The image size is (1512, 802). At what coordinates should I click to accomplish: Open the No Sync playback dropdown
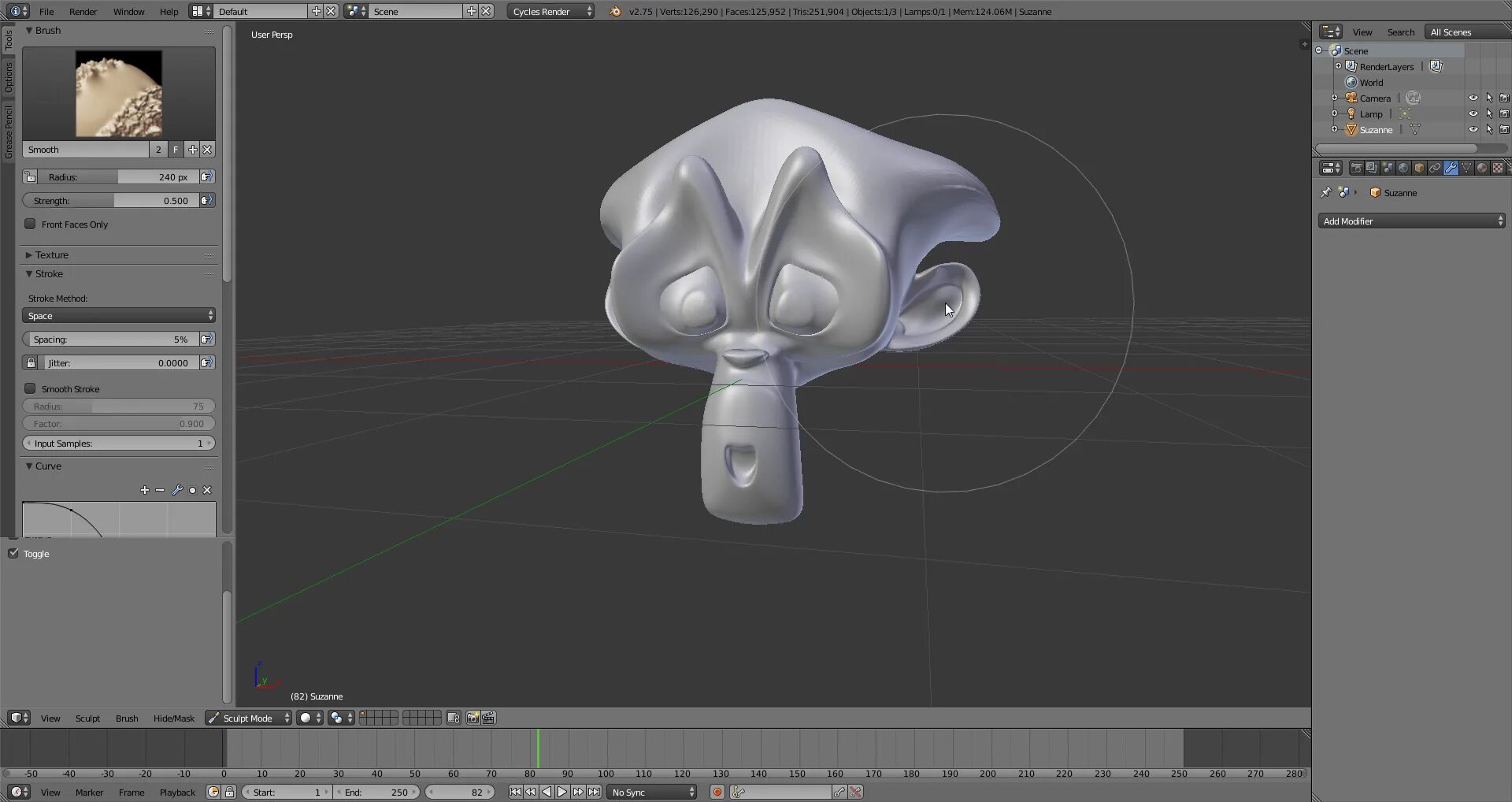tap(652, 792)
